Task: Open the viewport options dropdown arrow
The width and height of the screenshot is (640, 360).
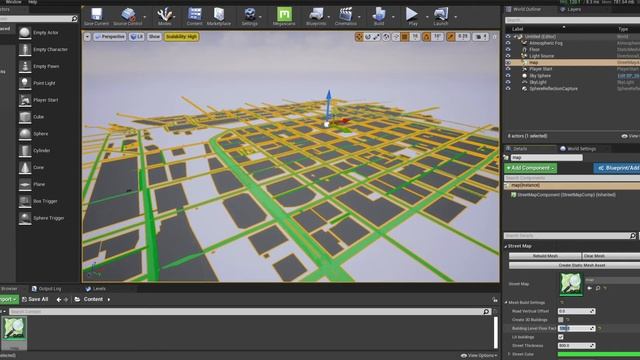Action: (87, 37)
